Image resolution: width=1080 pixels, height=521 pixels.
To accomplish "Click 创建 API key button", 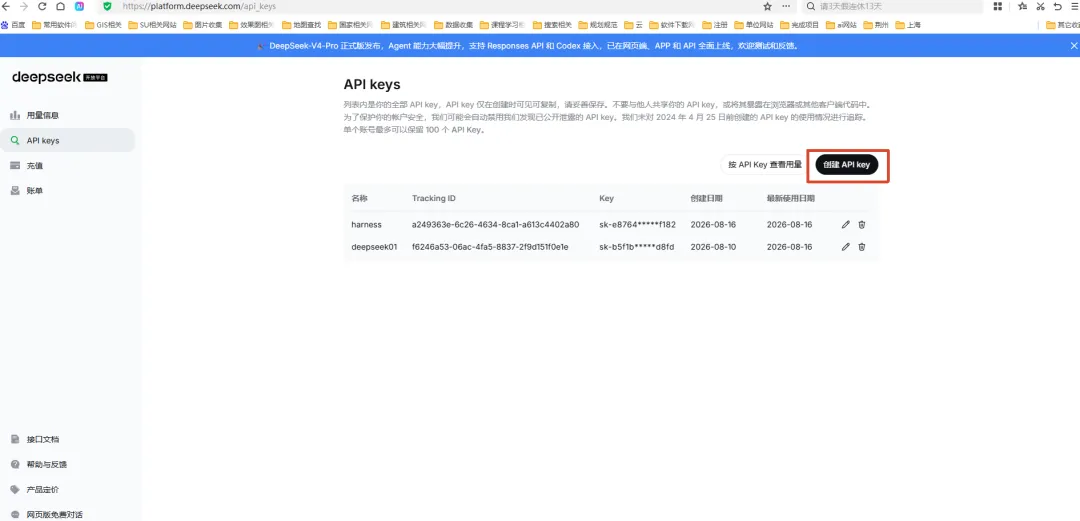I will pos(847,165).
